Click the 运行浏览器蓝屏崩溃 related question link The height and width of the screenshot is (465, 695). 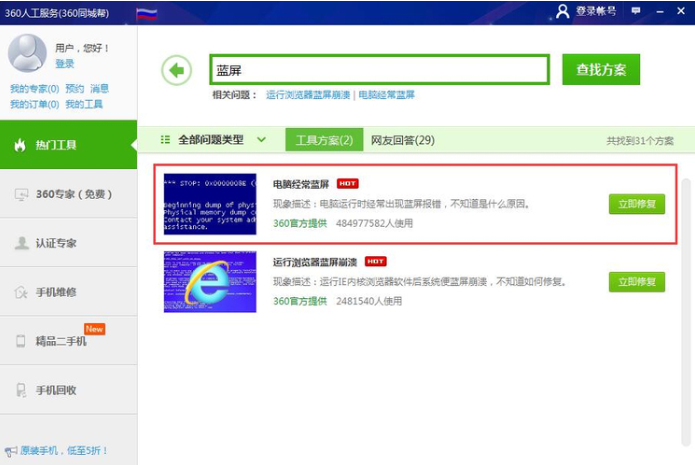coord(308,95)
